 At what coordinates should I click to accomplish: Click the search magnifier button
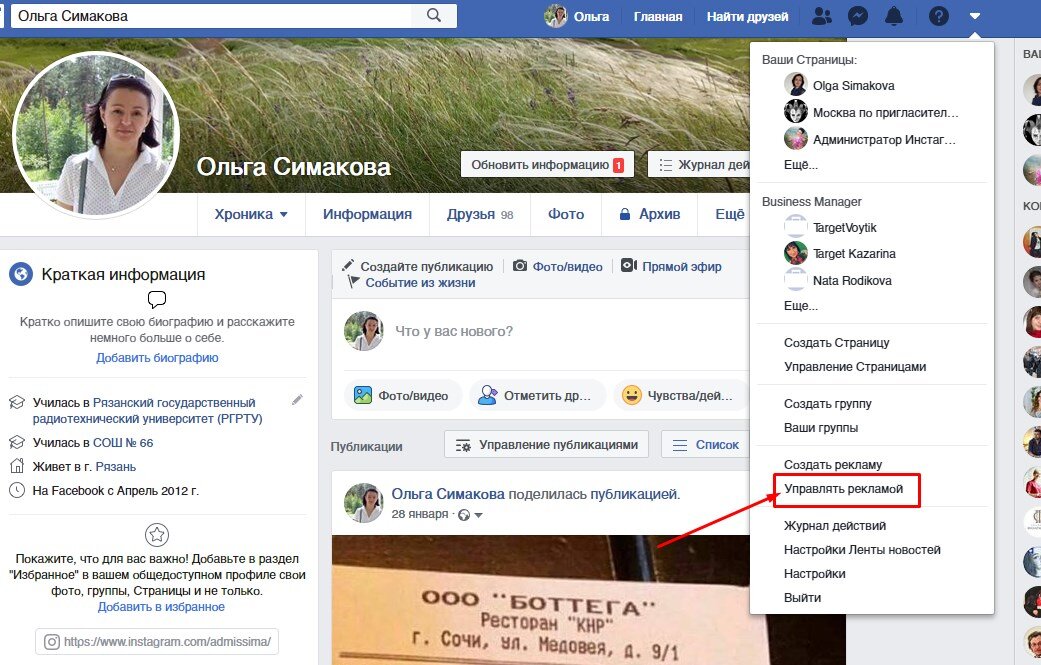point(434,15)
